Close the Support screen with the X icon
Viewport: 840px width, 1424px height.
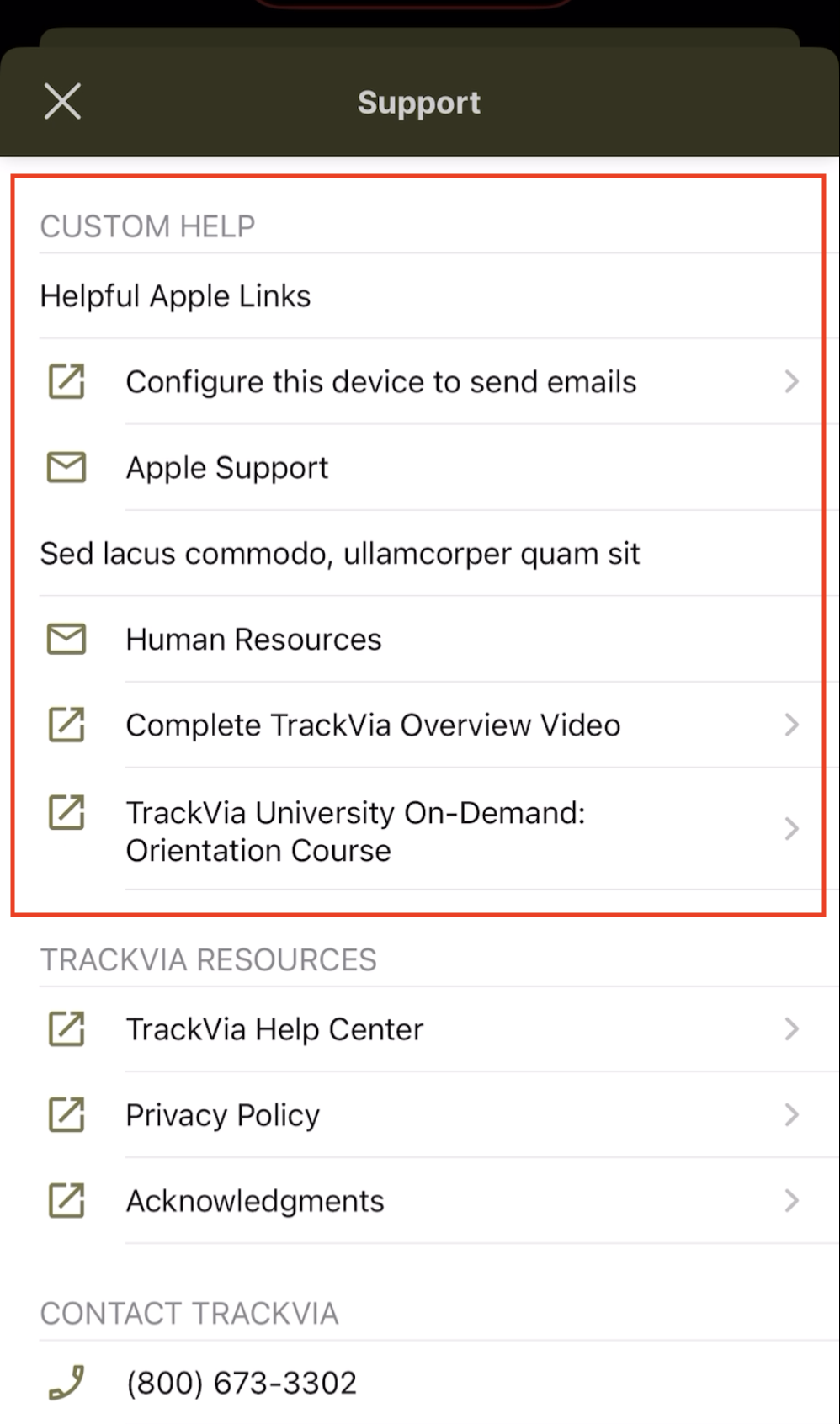point(62,102)
